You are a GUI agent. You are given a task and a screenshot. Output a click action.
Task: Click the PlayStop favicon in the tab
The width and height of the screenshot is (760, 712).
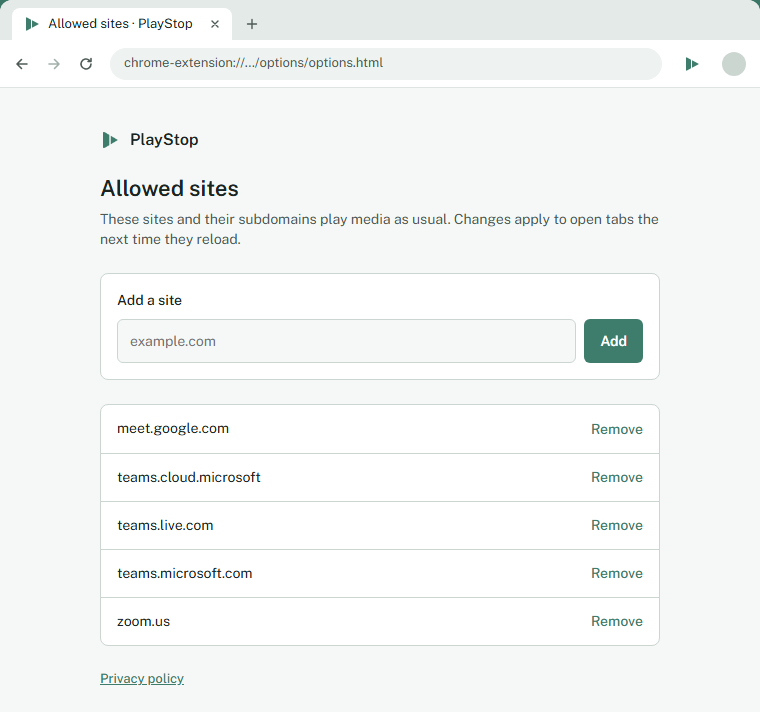(32, 24)
